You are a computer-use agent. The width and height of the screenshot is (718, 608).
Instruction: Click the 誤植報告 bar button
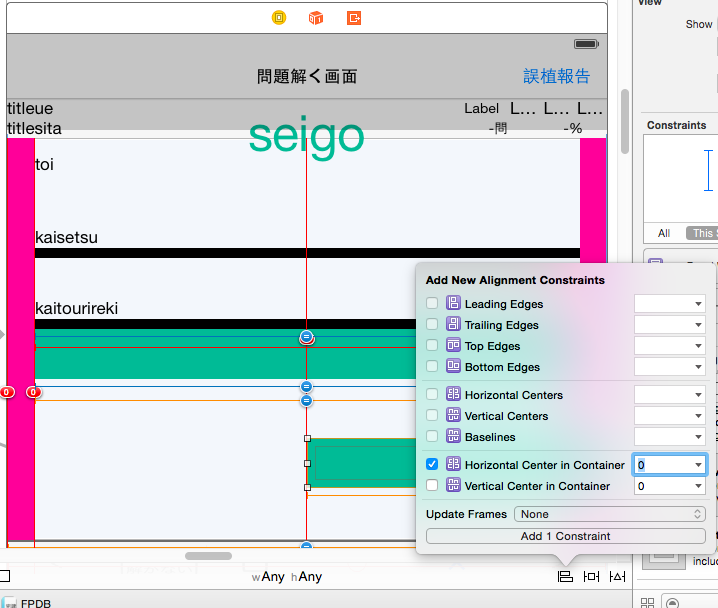click(x=556, y=76)
